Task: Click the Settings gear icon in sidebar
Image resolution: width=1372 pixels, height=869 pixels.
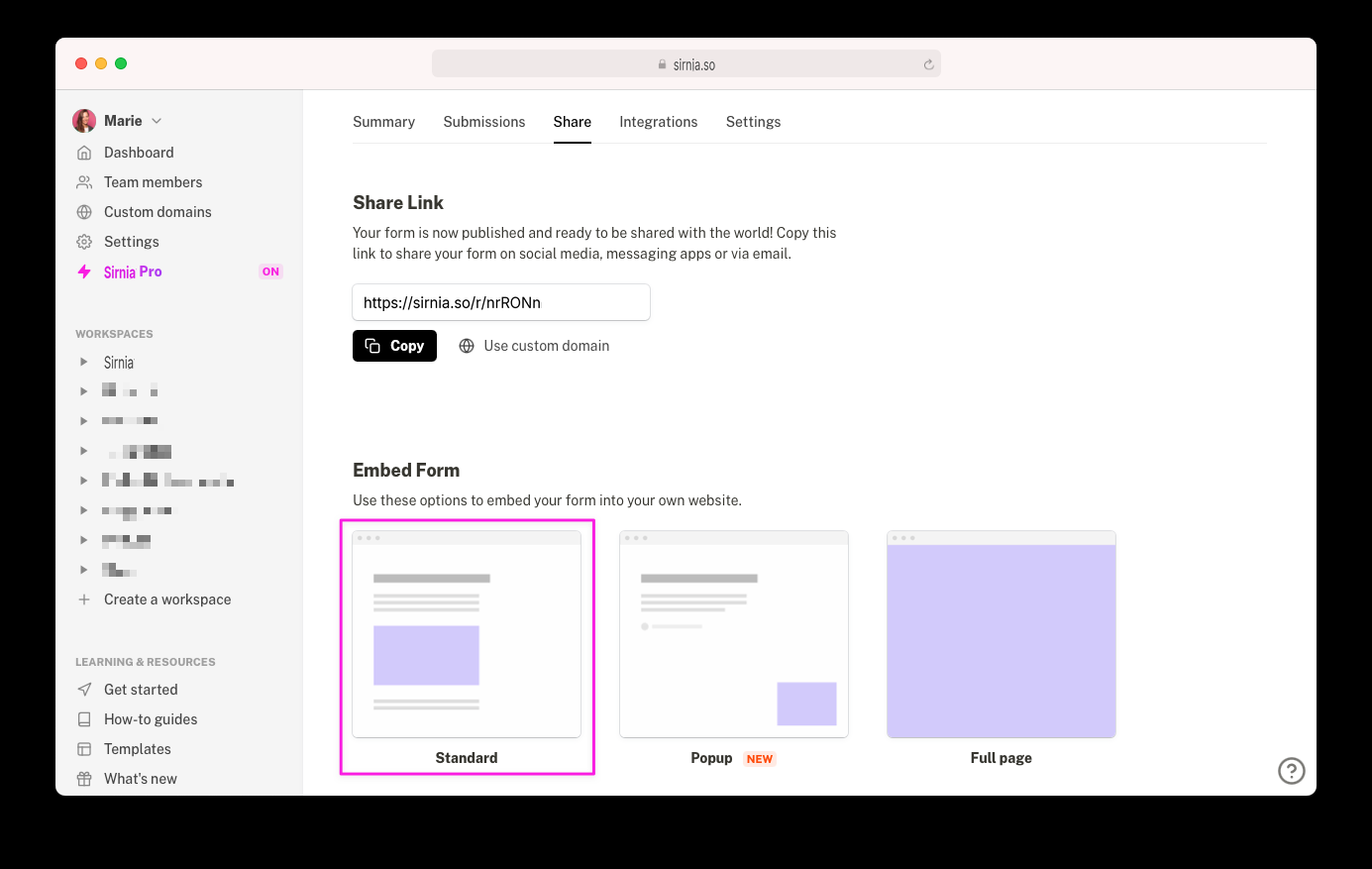Action: (x=84, y=242)
